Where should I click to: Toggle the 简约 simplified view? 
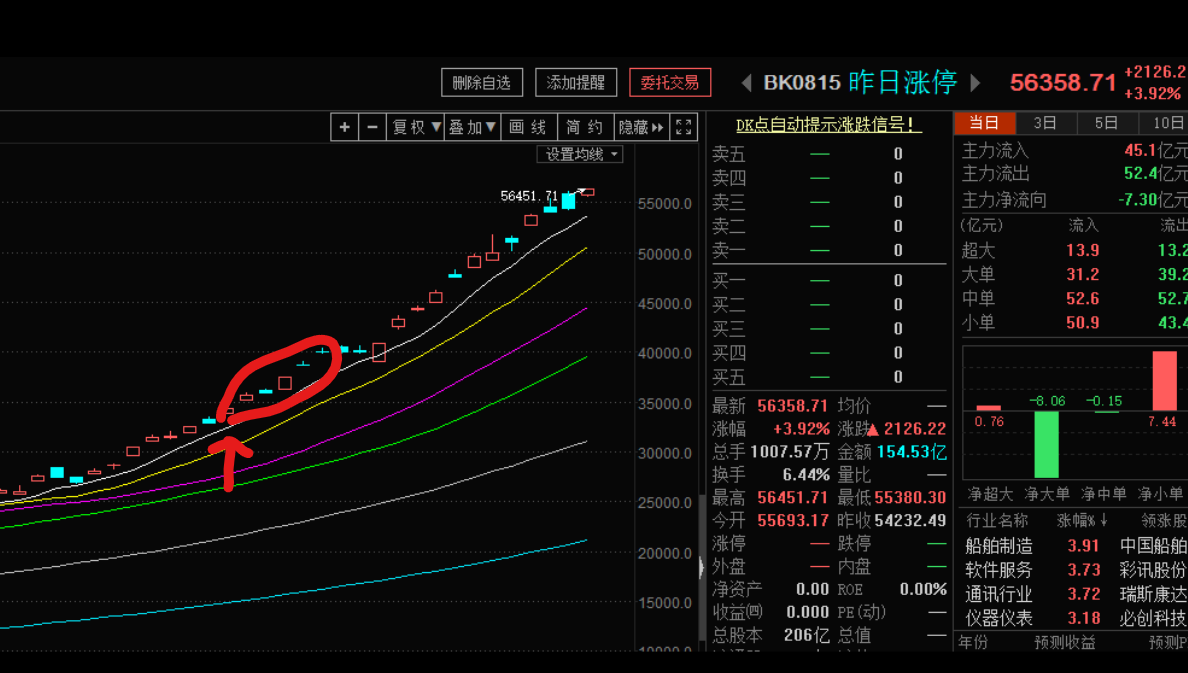(584, 127)
